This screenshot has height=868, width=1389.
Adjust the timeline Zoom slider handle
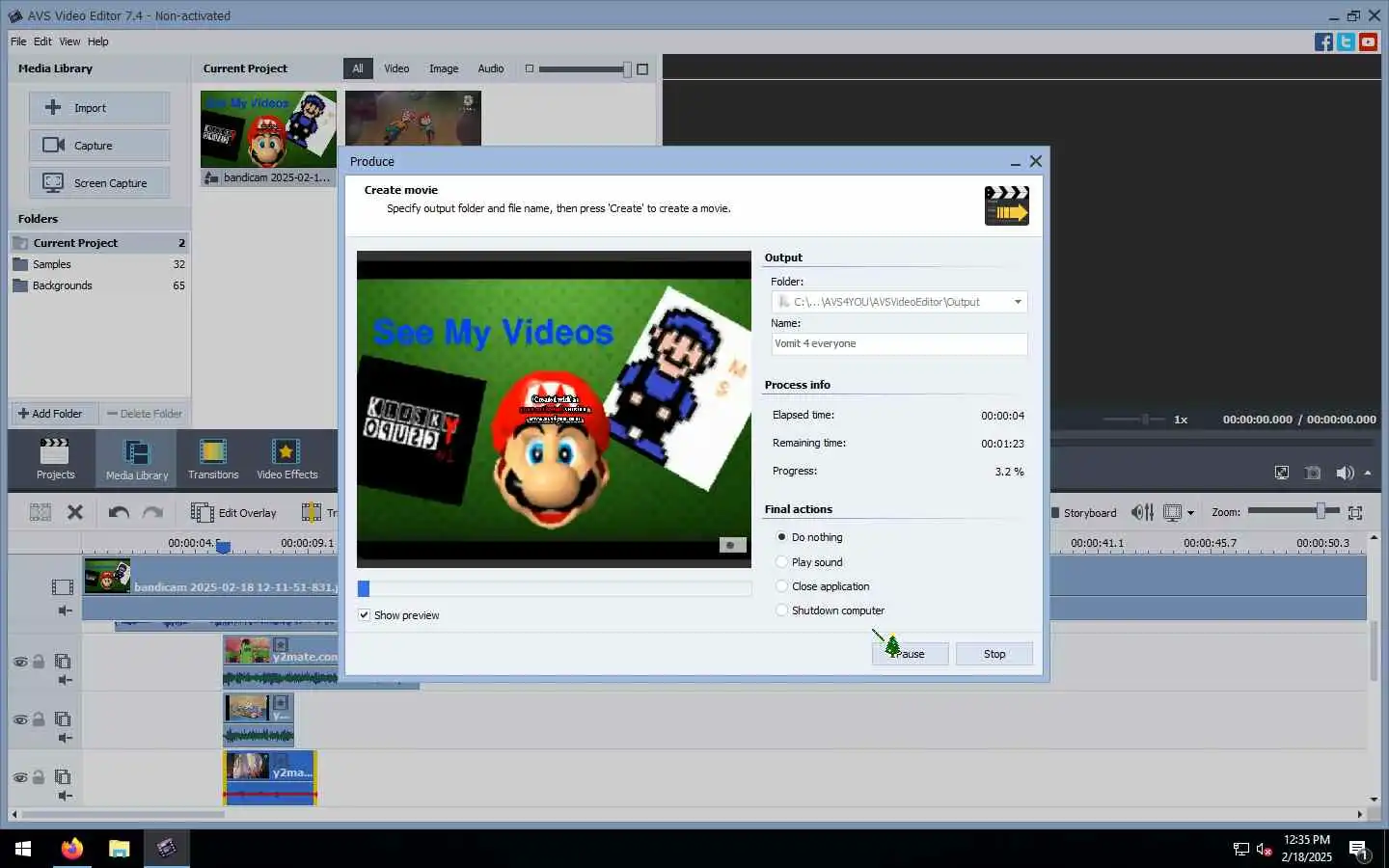pos(1321,510)
